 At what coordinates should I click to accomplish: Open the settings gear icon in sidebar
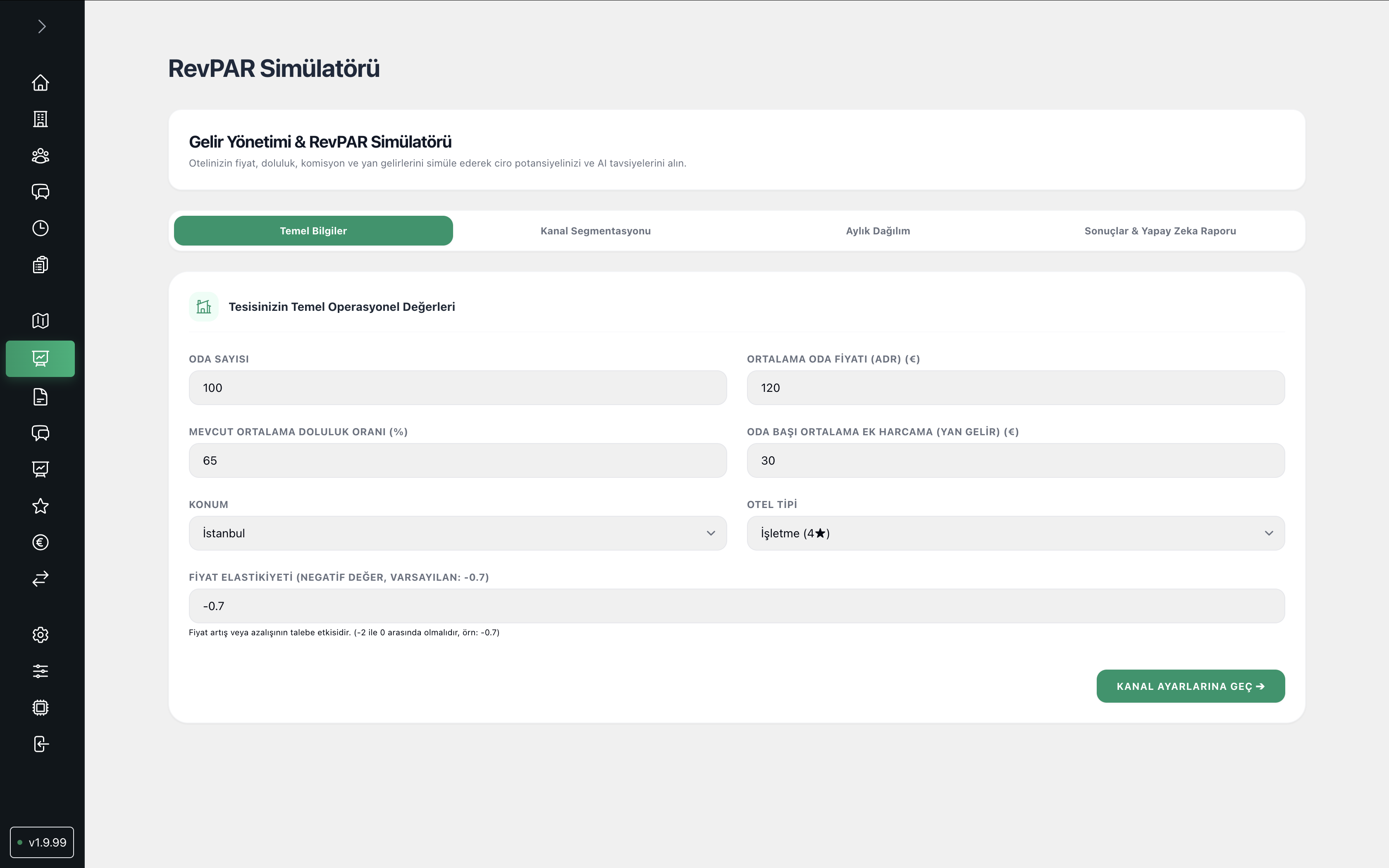(x=40, y=634)
